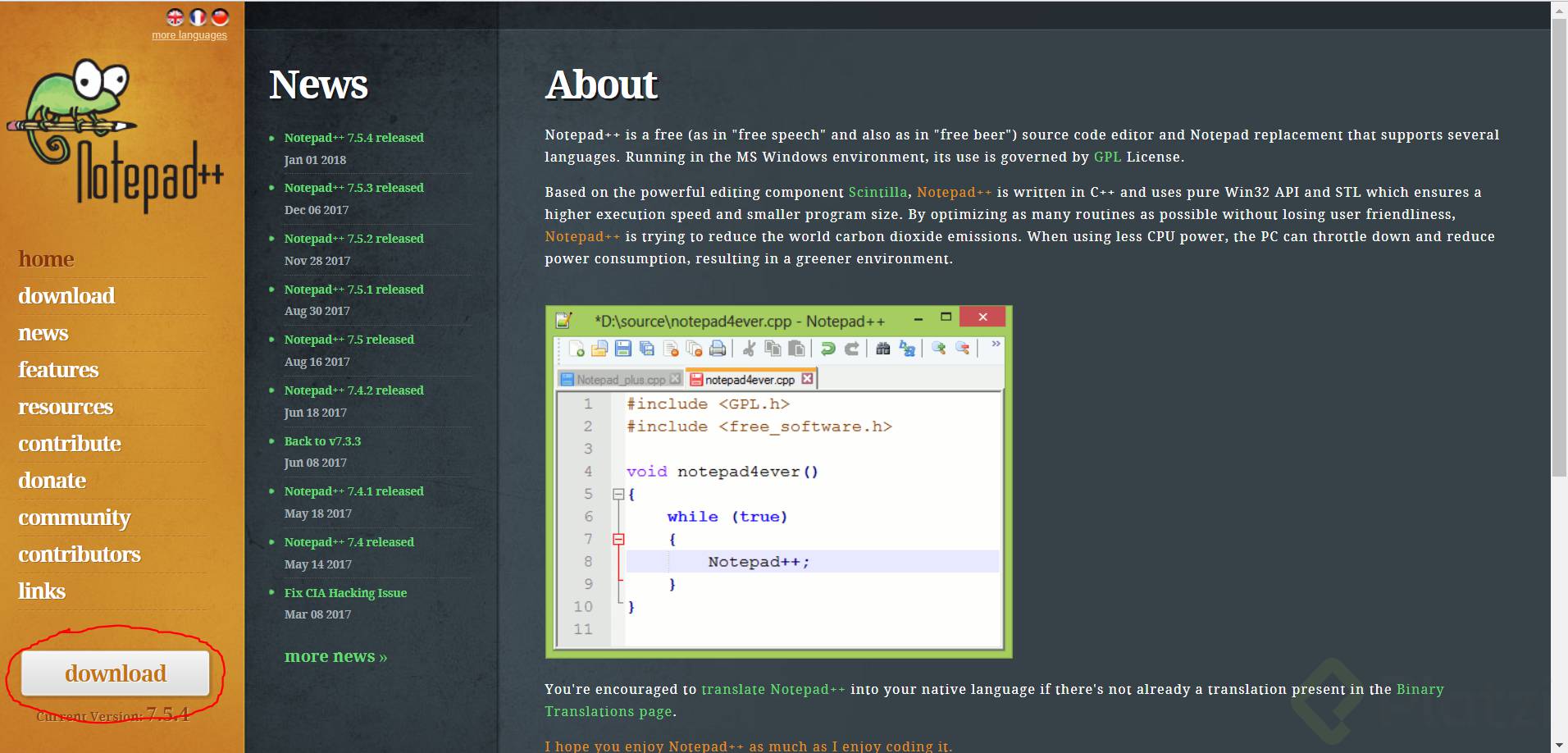The image size is (1568, 753).
Task: Switch site language with the UK flag
Action: click(175, 17)
